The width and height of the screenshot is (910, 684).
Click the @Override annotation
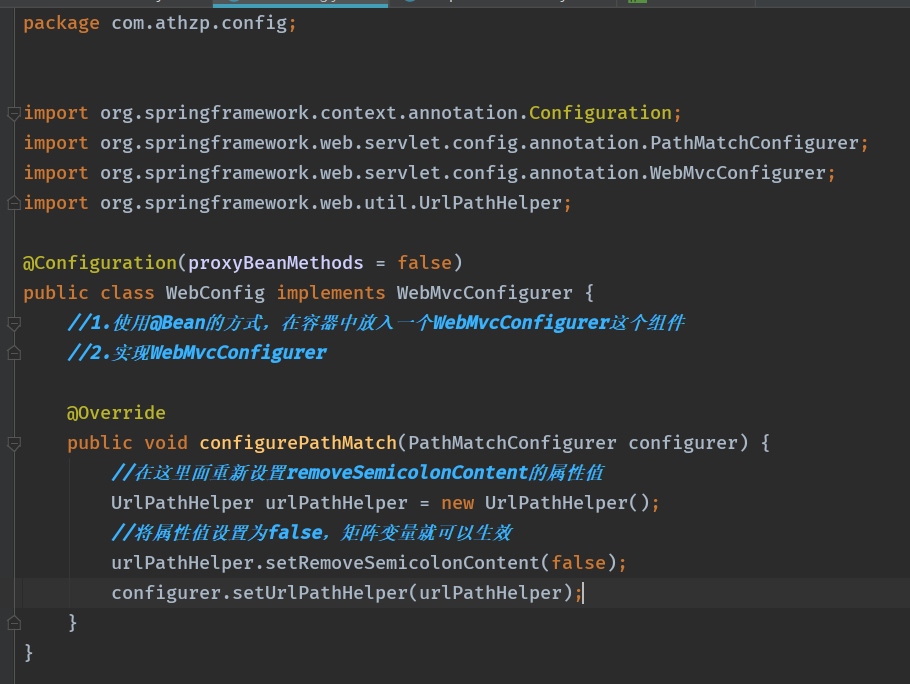pos(116,413)
